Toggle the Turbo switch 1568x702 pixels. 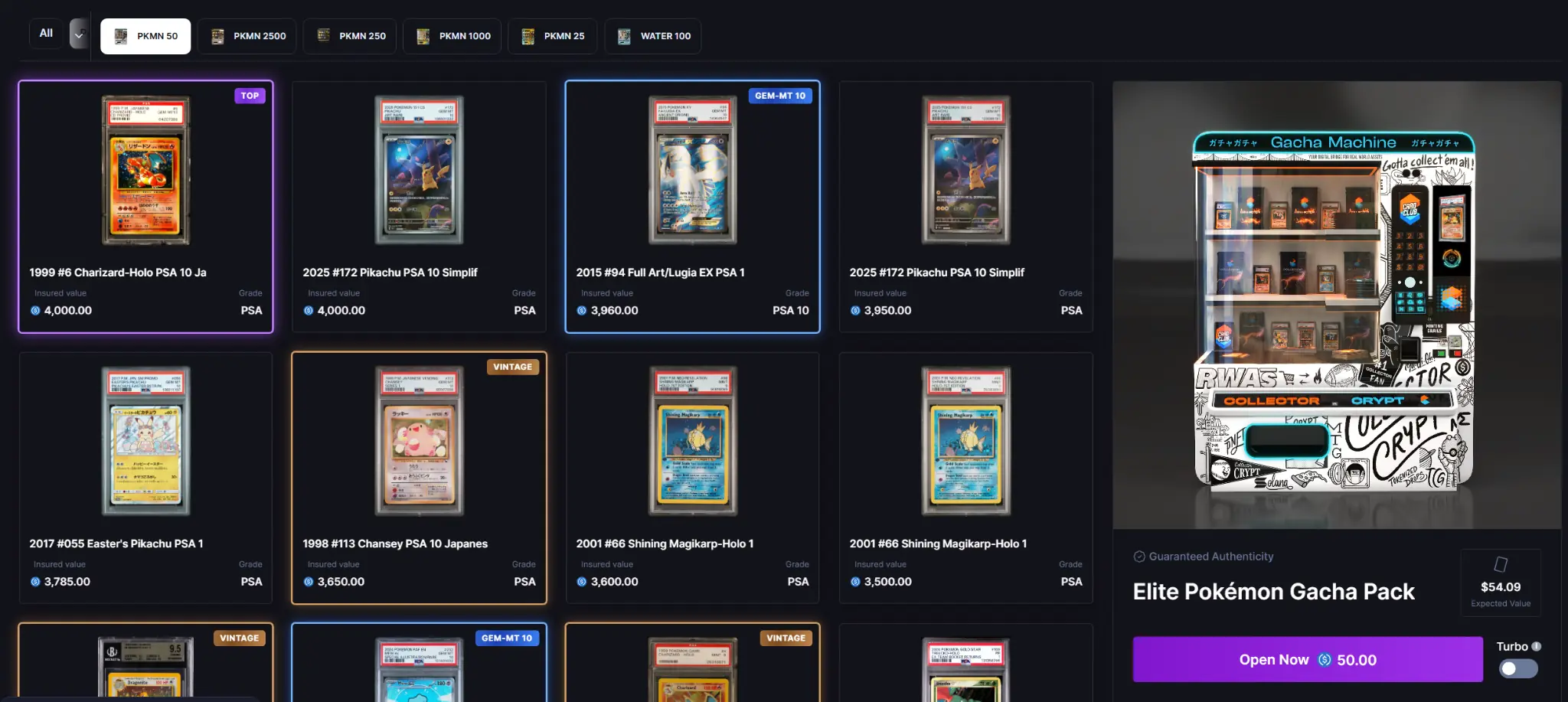[1518, 668]
